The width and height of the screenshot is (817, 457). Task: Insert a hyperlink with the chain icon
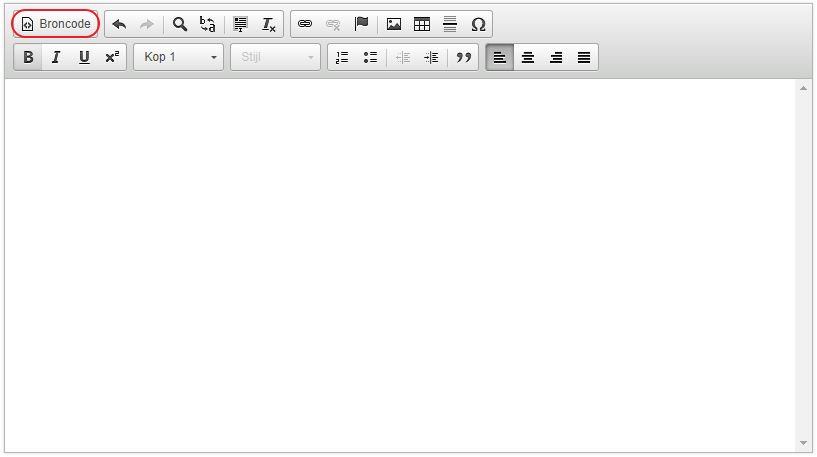305,24
